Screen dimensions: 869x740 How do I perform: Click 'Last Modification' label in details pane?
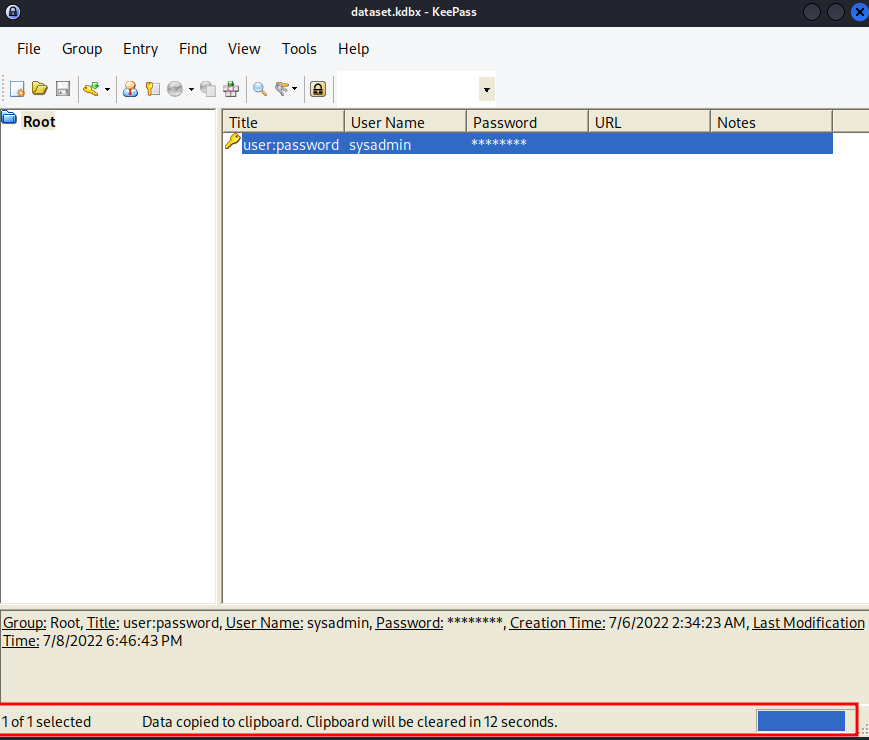[x=809, y=623]
